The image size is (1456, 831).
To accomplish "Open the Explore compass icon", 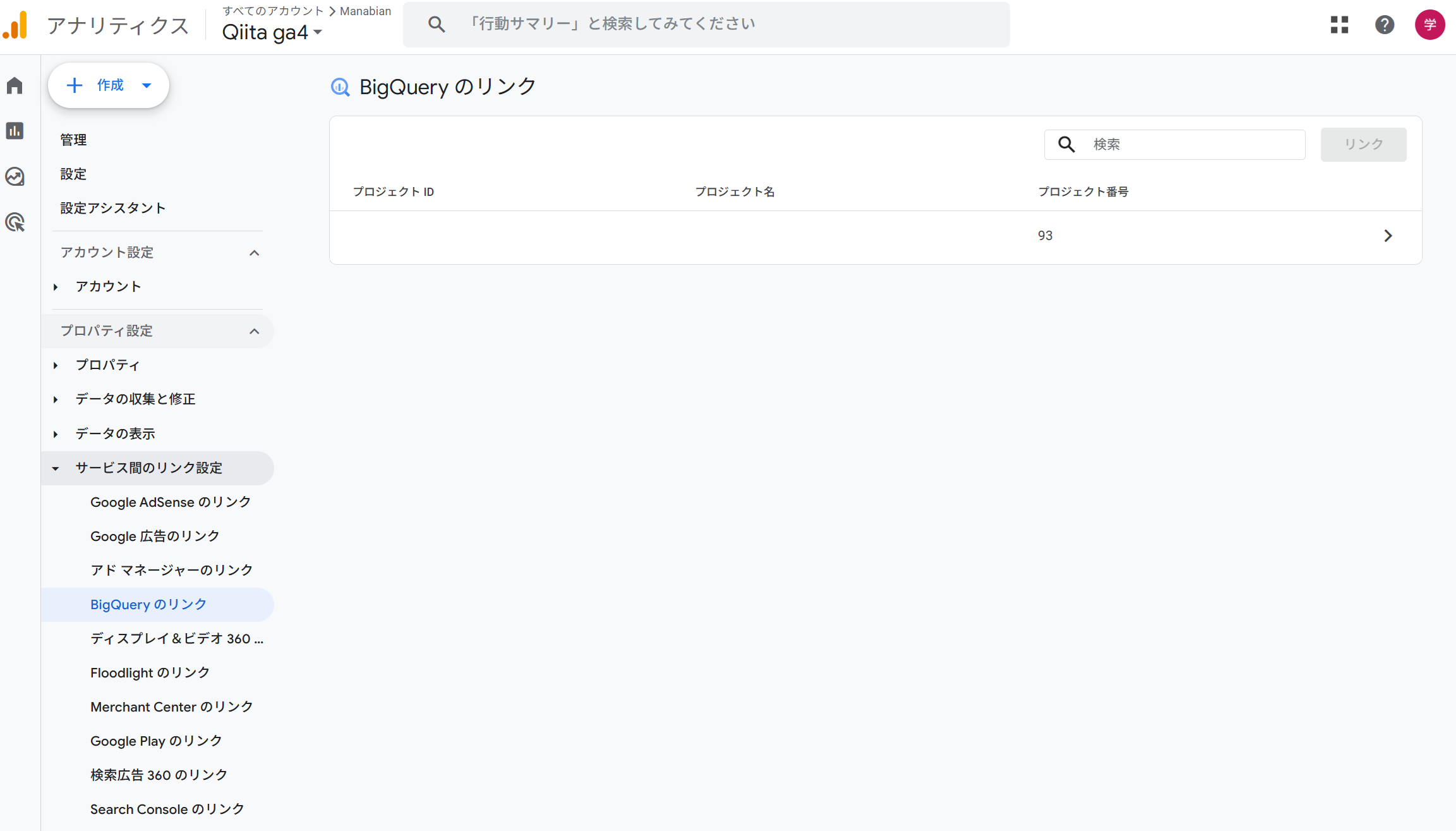I will point(15,177).
